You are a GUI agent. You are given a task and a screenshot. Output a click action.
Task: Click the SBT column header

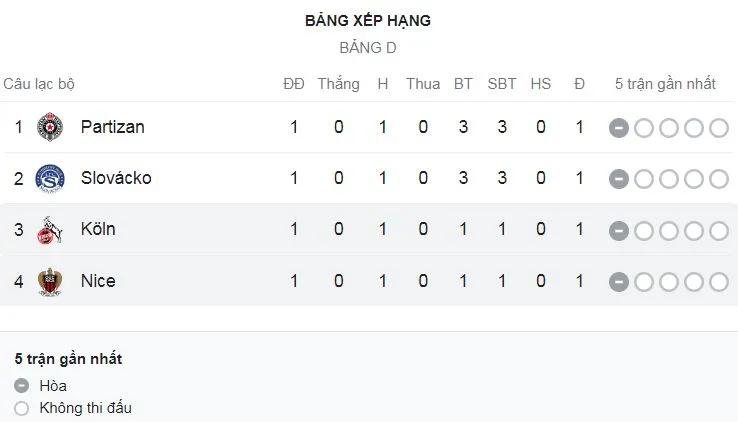click(501, 84)
